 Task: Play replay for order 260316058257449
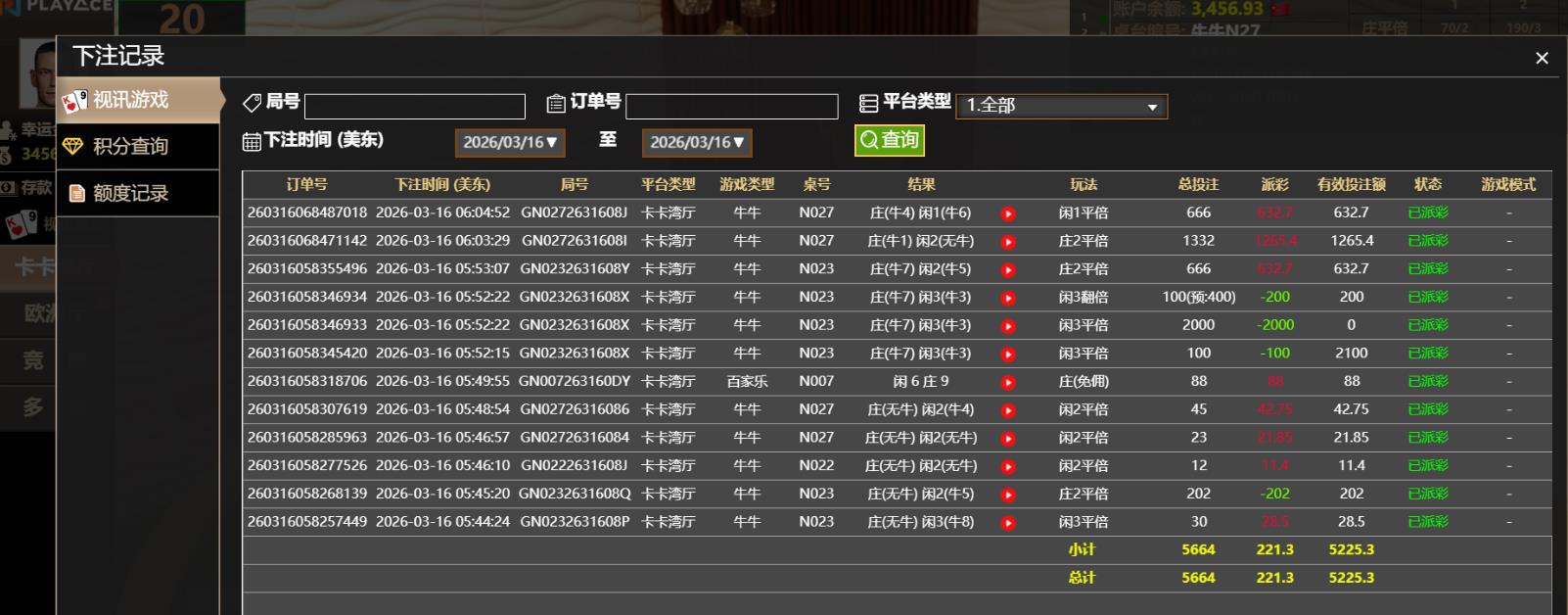(1008, 523)
